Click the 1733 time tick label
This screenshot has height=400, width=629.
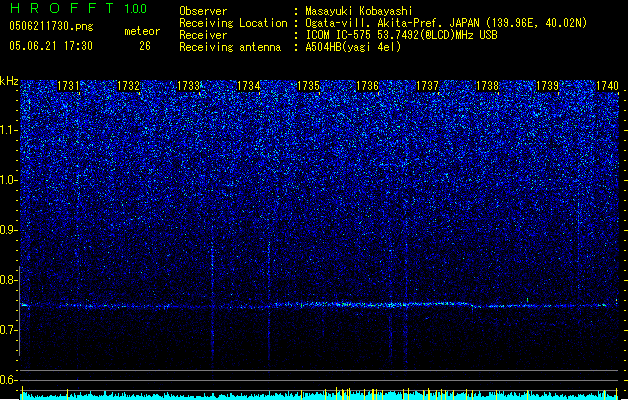188,86
